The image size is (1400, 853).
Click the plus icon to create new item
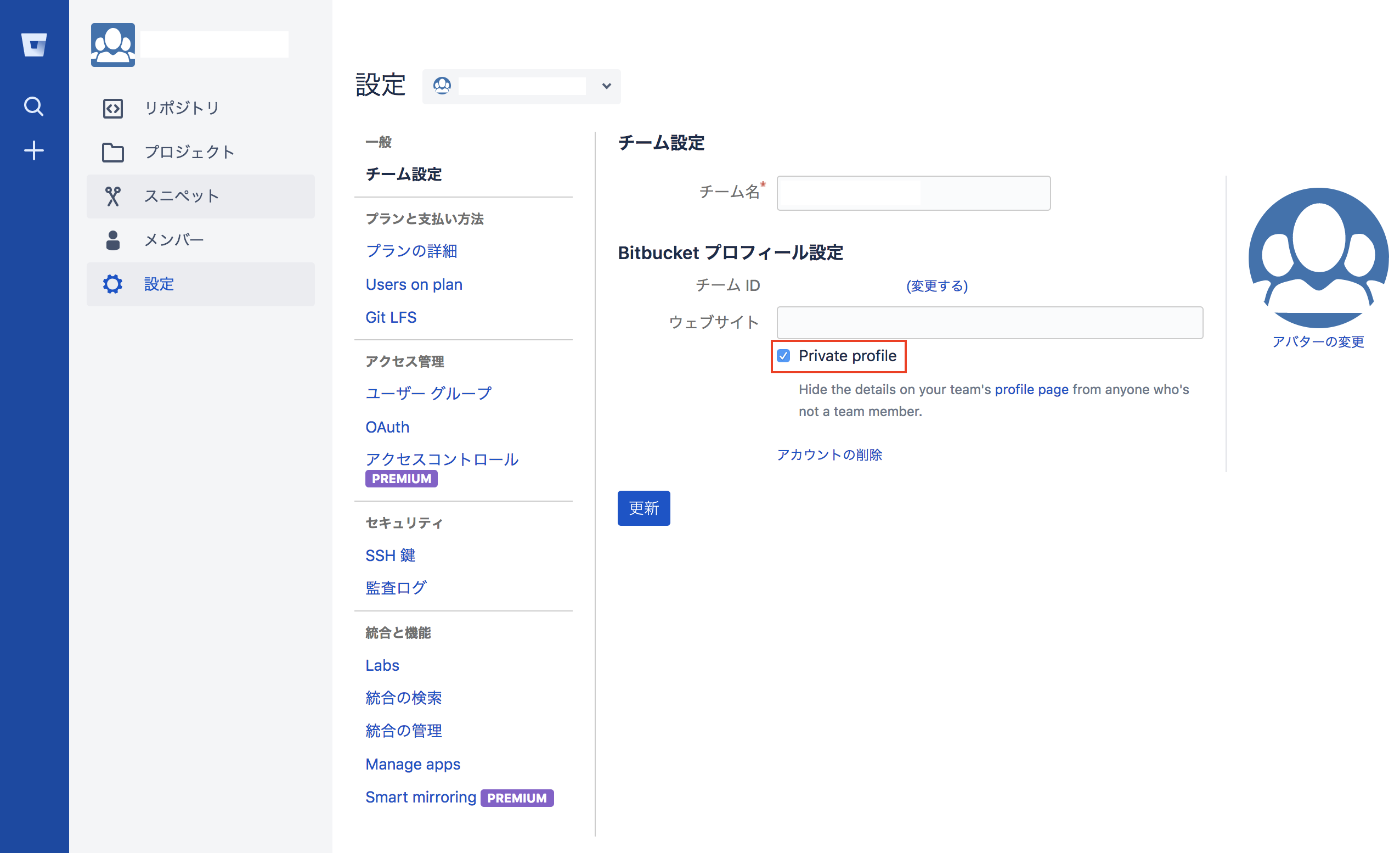pyautogui.click(x=34, y=149)
